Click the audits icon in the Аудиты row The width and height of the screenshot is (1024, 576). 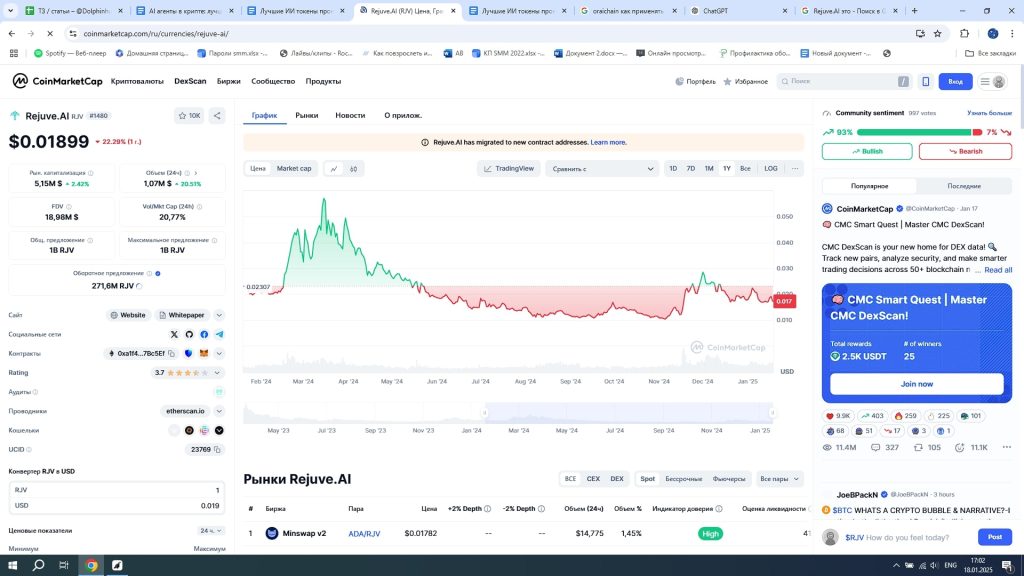tap(219, 392)
